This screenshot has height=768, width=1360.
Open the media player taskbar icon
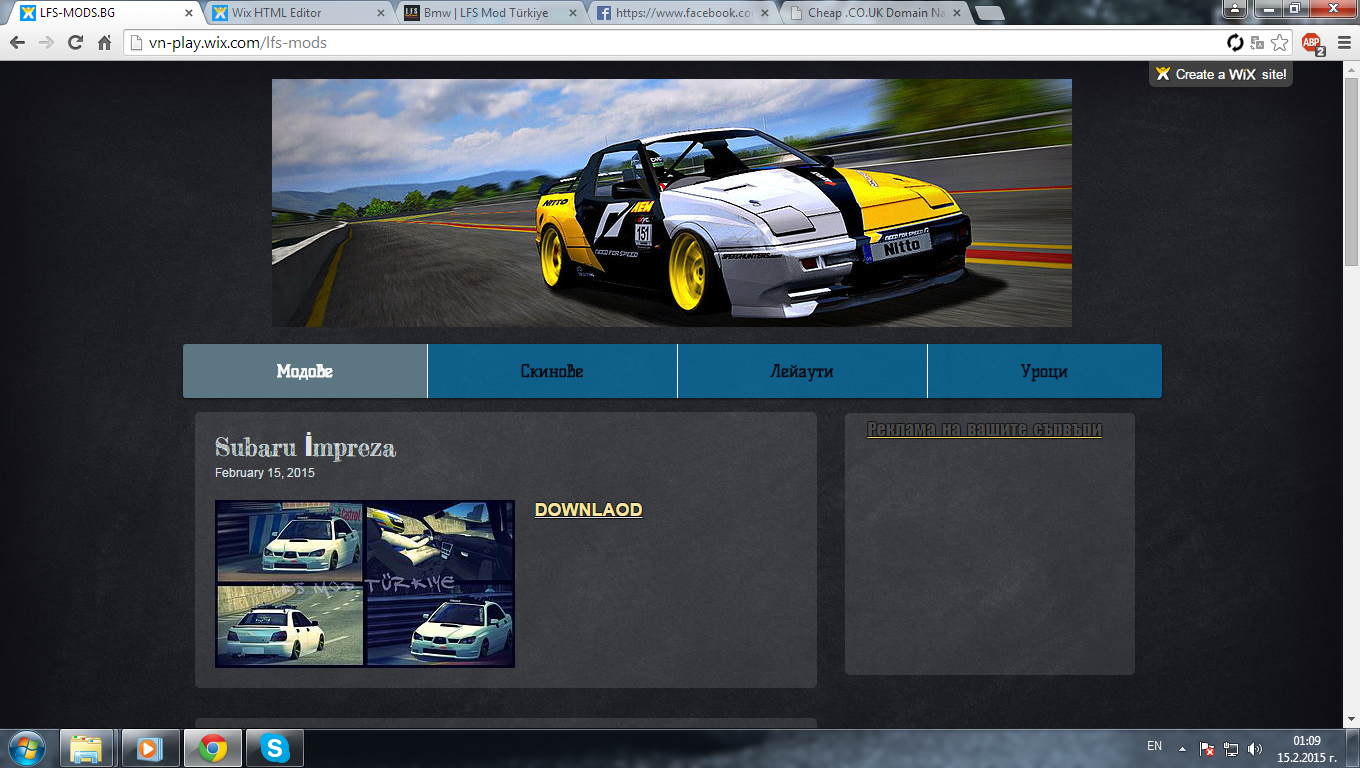point(150,748)
